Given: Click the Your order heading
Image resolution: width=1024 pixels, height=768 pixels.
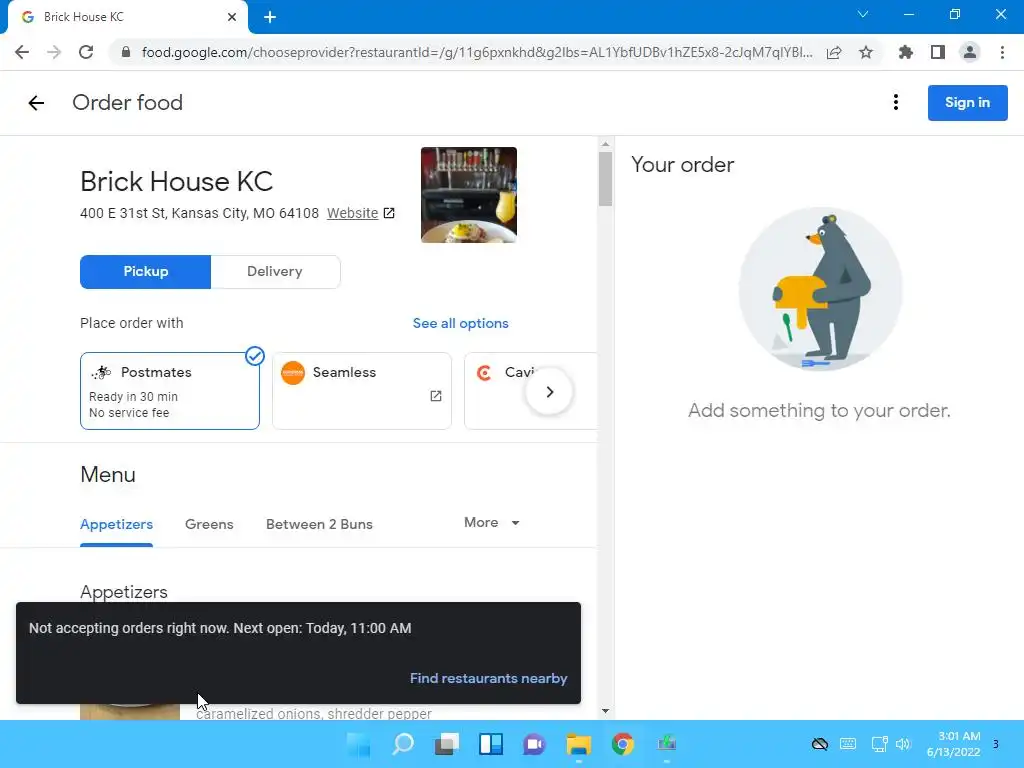Looking at the screenshot, I should click(682, 165).
